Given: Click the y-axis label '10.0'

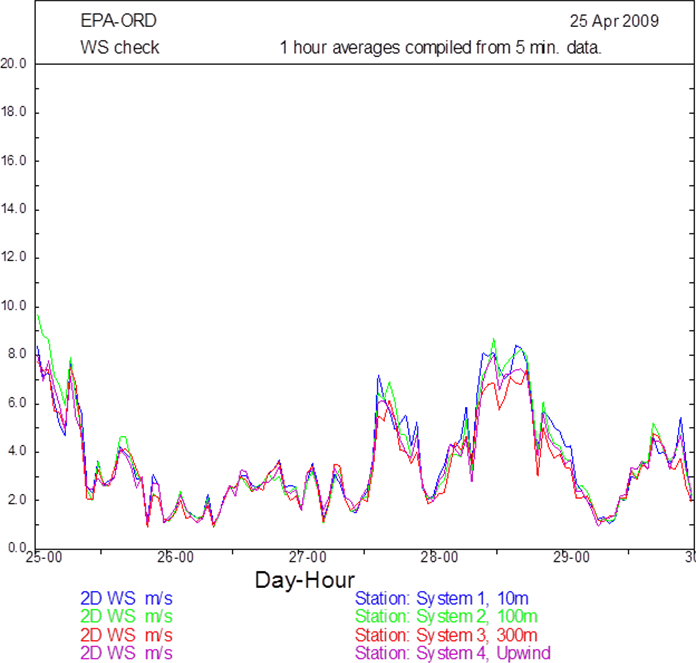Looking at the screenshot, I should [13, 306].
